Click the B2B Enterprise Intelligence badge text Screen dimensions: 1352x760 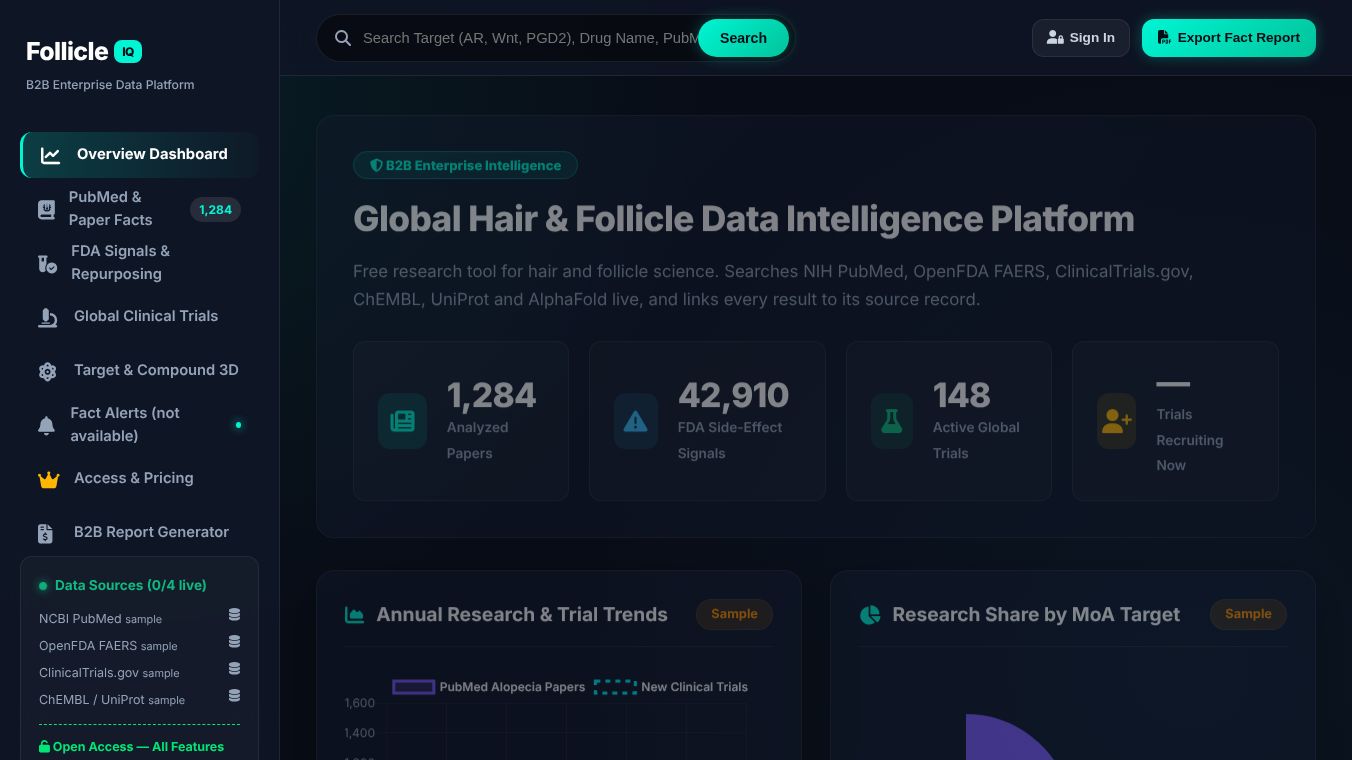tap(473, 166)
